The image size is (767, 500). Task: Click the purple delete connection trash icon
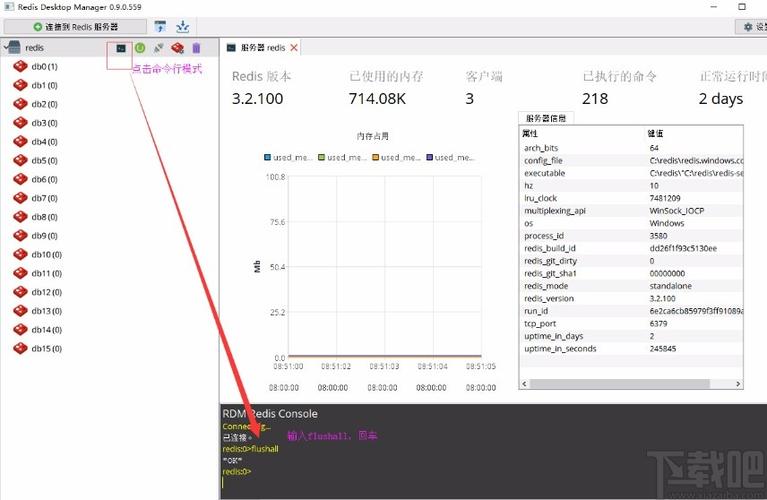click(x=196, y=47)
